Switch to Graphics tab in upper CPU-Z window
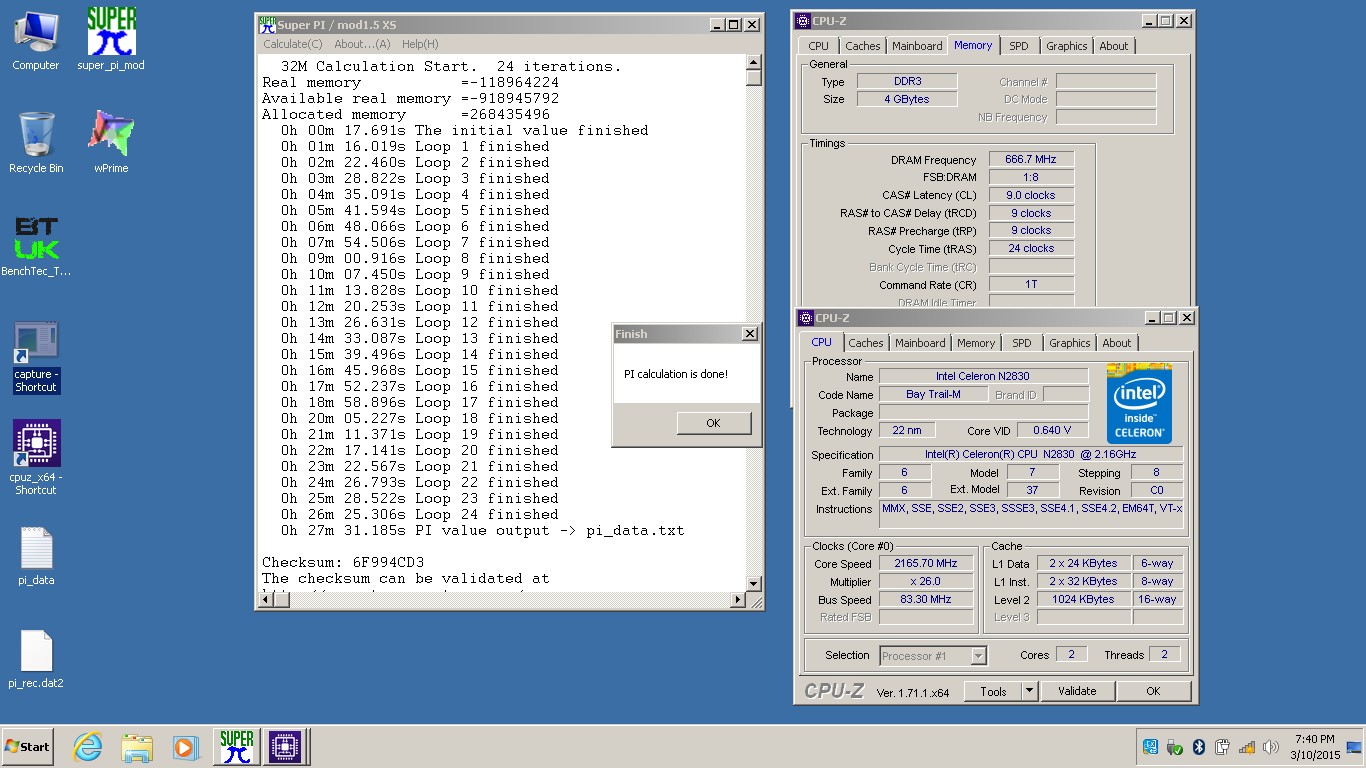 point(1066,46)
